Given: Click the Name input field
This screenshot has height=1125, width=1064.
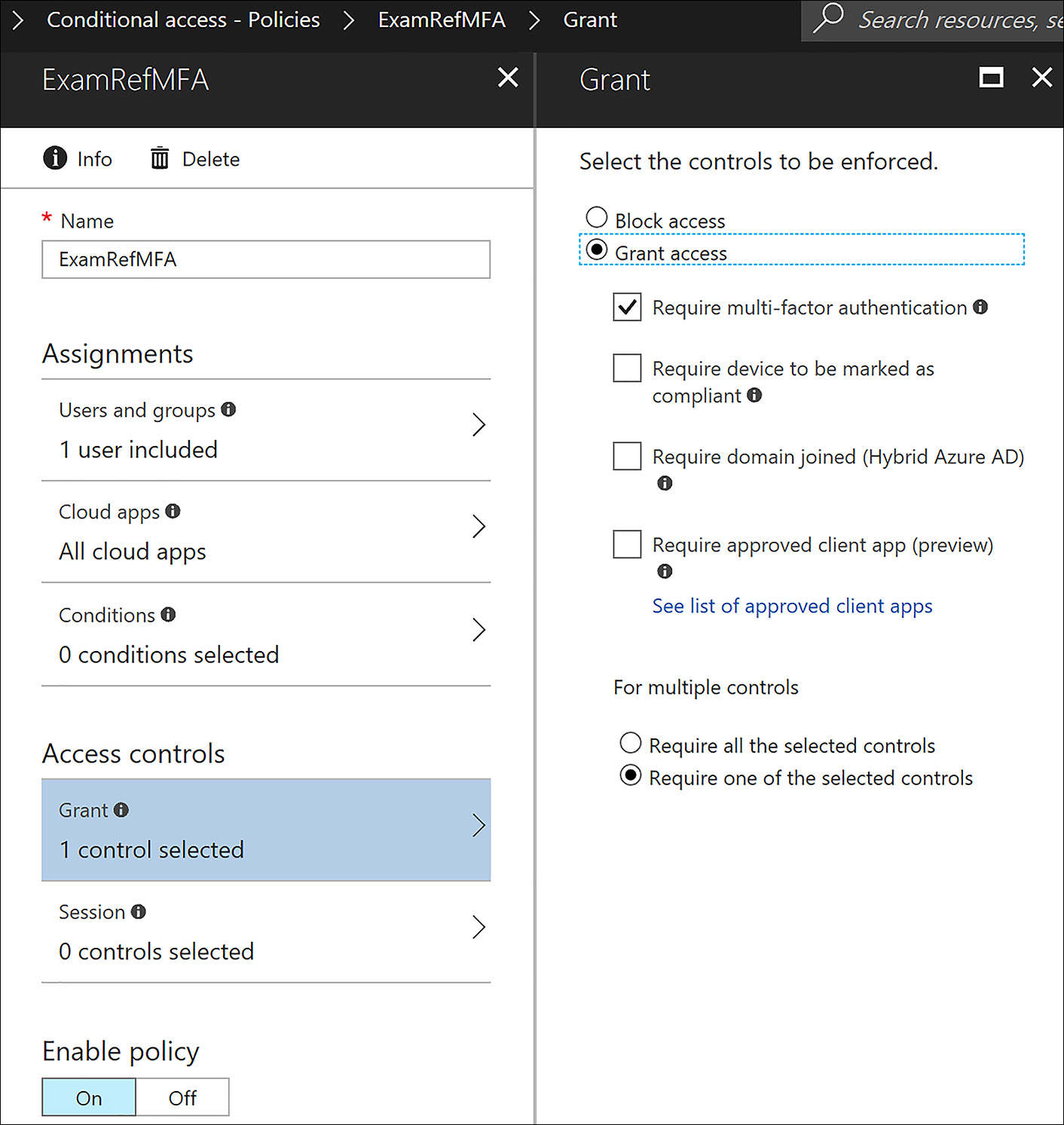Looking at the screenshot, I should click(266, 259).
